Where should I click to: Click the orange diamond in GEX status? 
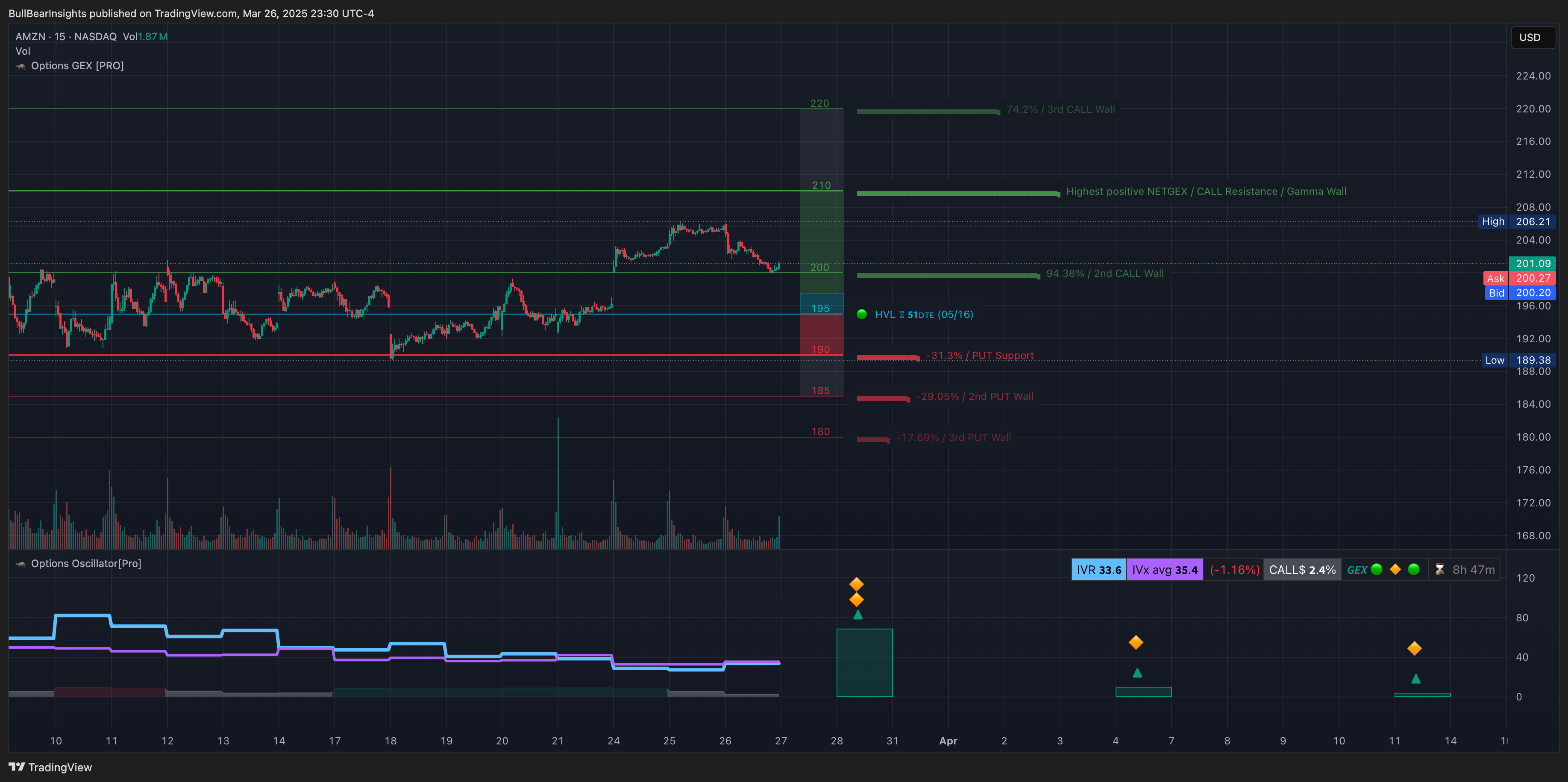[x=1395, y=570]
